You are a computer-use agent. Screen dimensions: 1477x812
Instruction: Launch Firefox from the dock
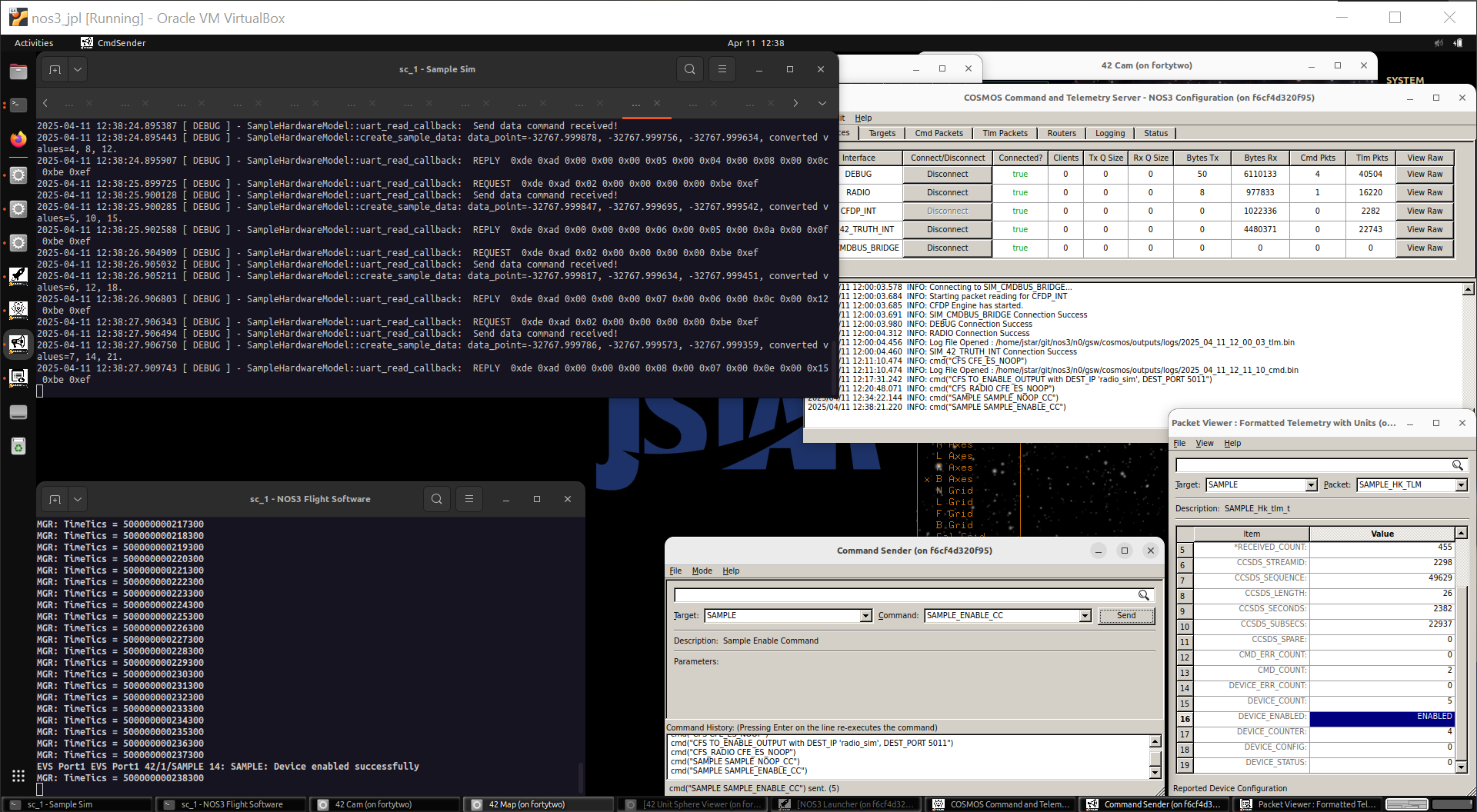point(18,139)
